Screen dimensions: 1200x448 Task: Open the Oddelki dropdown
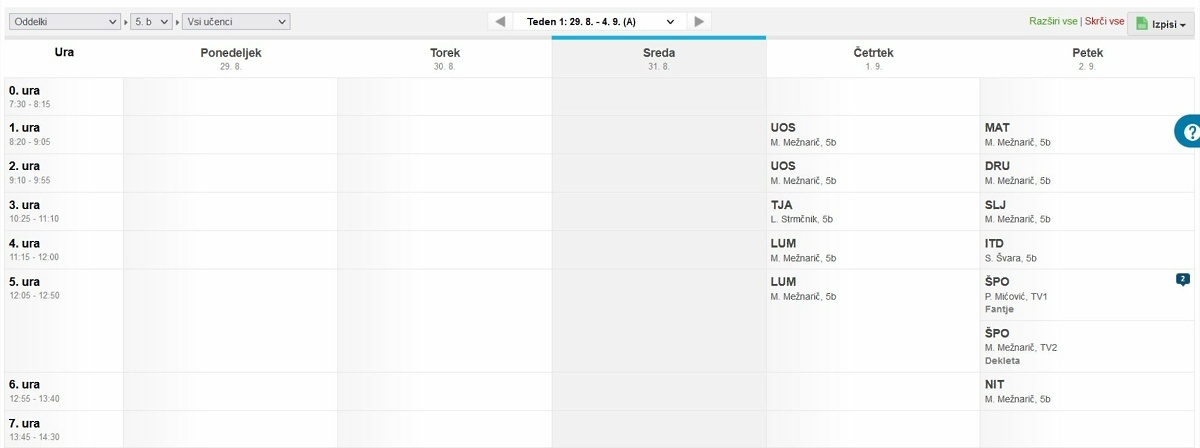[x=65, y=21]
